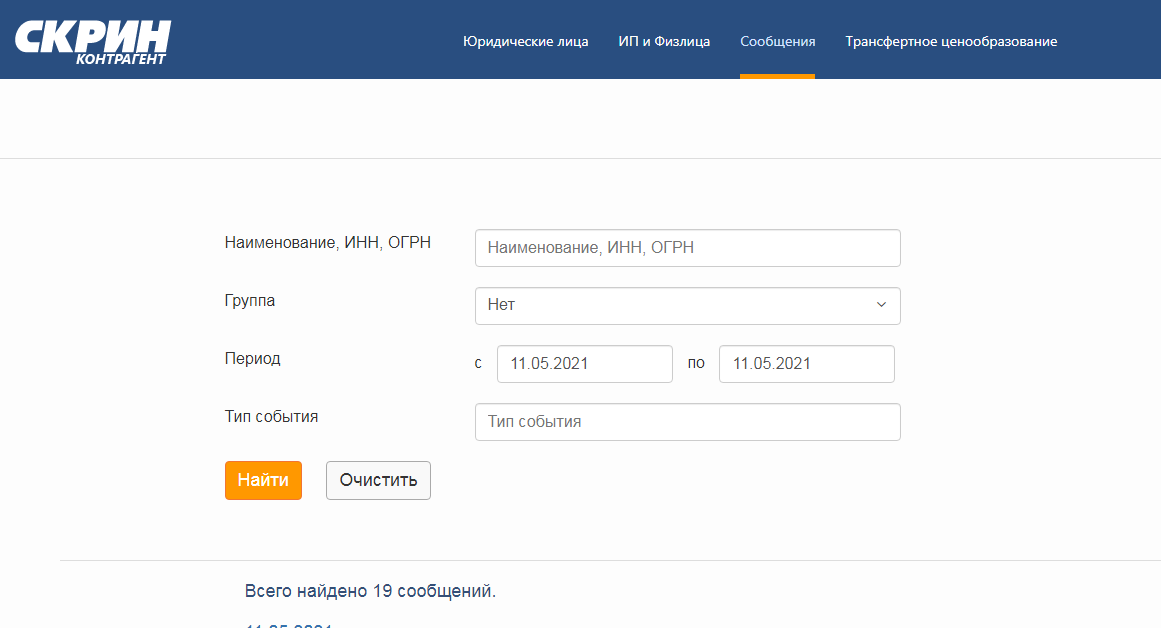Click the Период label text
This screenshot has width=1161, height=628.
pyautogui.click(x=253, y=358)
